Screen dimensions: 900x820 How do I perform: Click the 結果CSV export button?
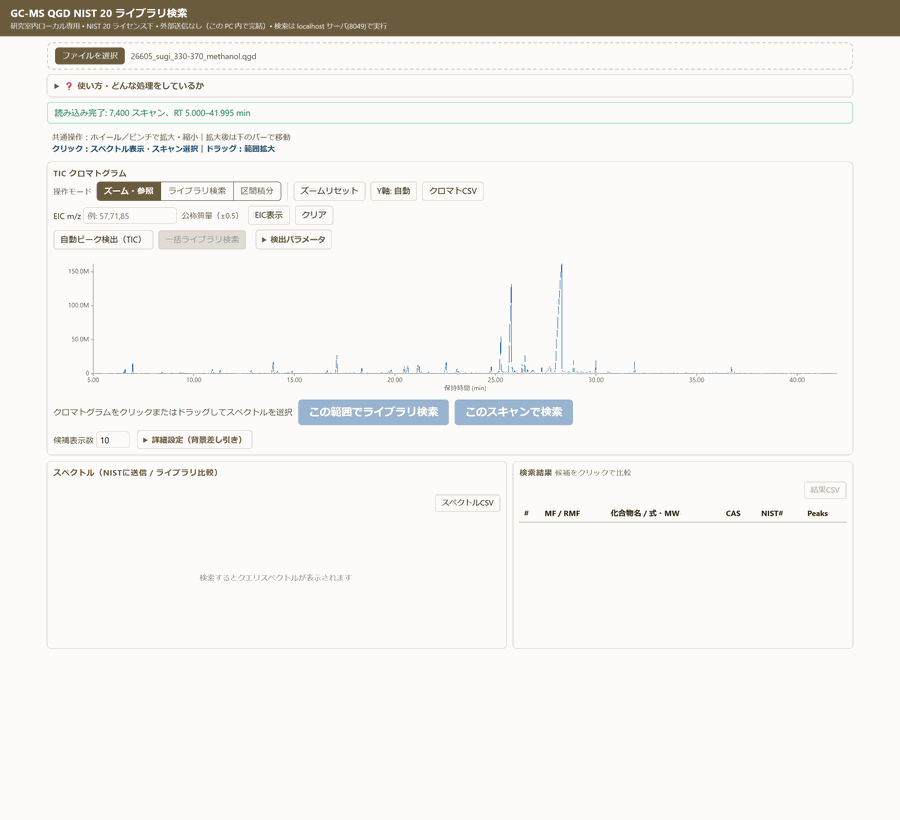tap(825, 490)
